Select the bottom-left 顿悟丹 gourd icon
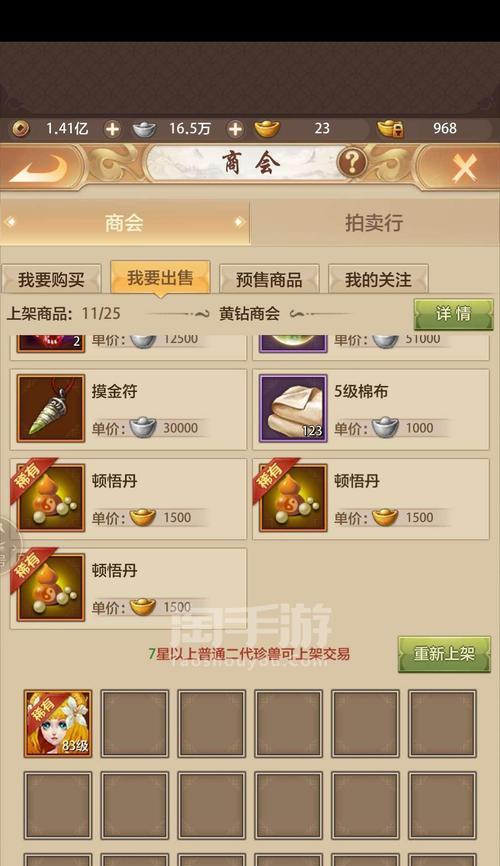Image resolution: width=500 pixels, height=866 pixels. click(51, 588)
